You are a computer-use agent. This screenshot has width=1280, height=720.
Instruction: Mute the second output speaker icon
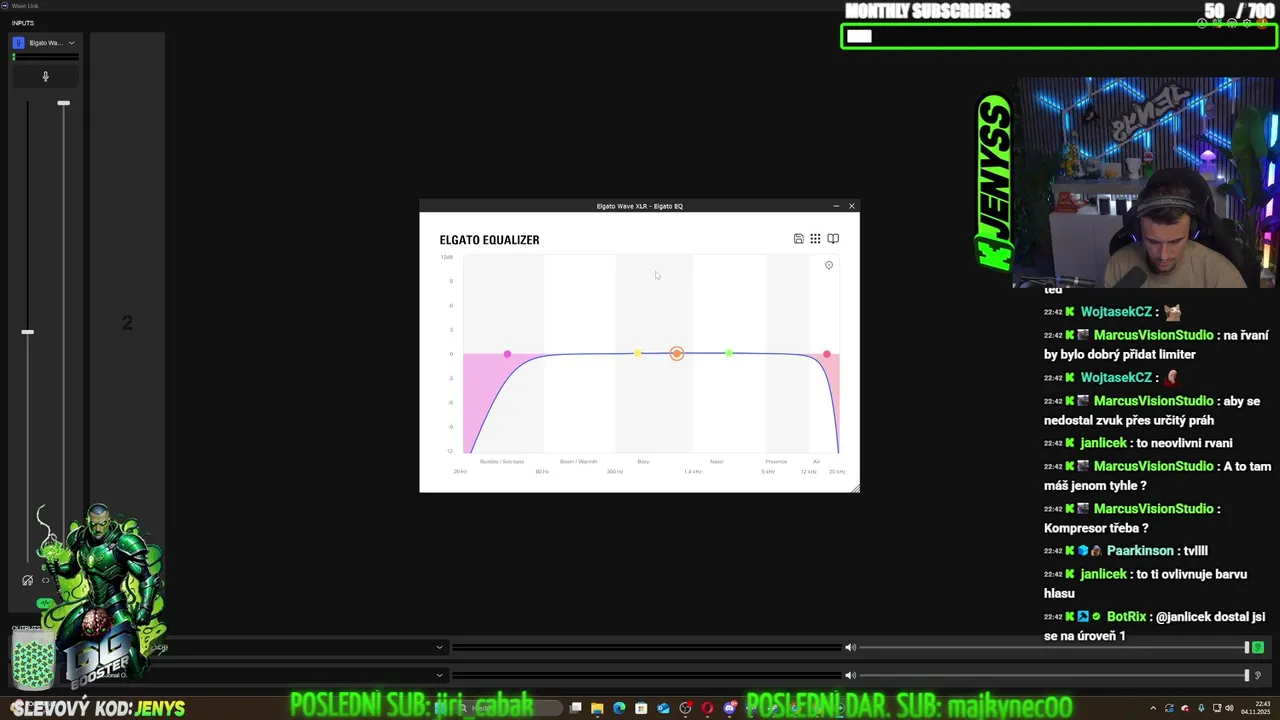[x=850, y=675]
